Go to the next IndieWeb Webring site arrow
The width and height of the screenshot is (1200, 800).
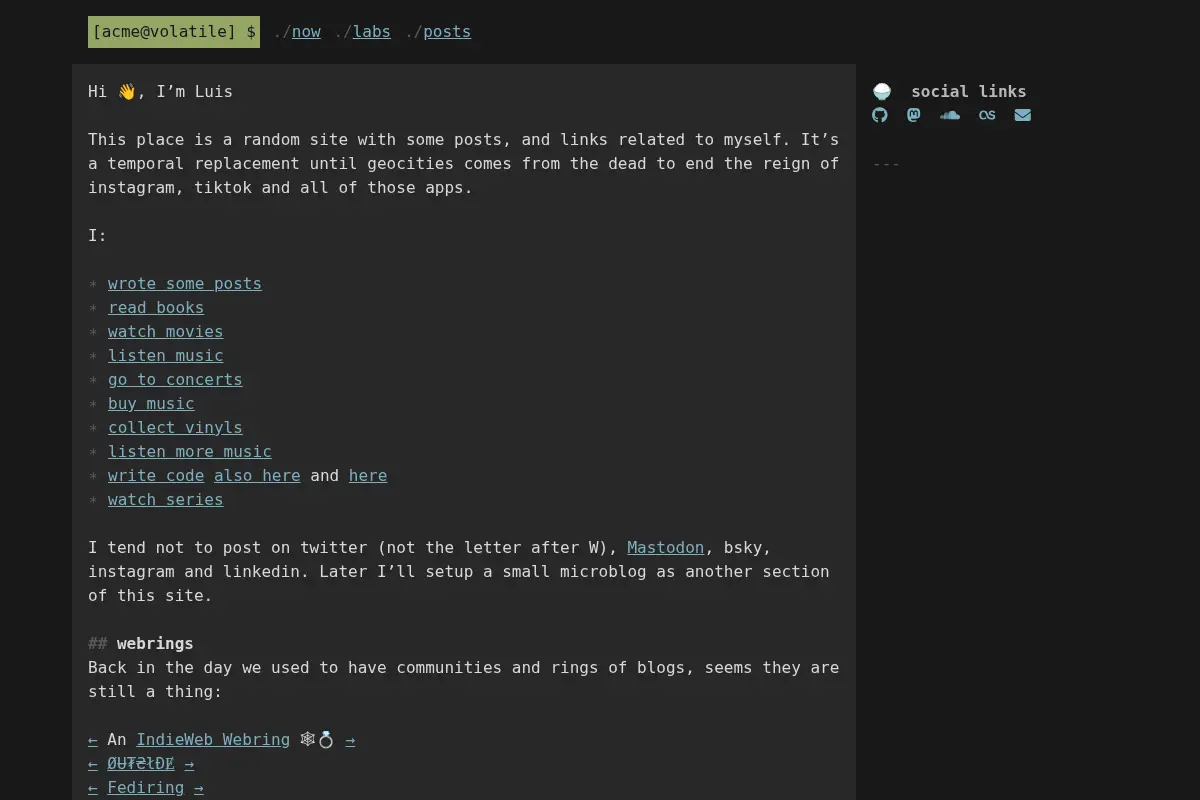tap(350, 740)
